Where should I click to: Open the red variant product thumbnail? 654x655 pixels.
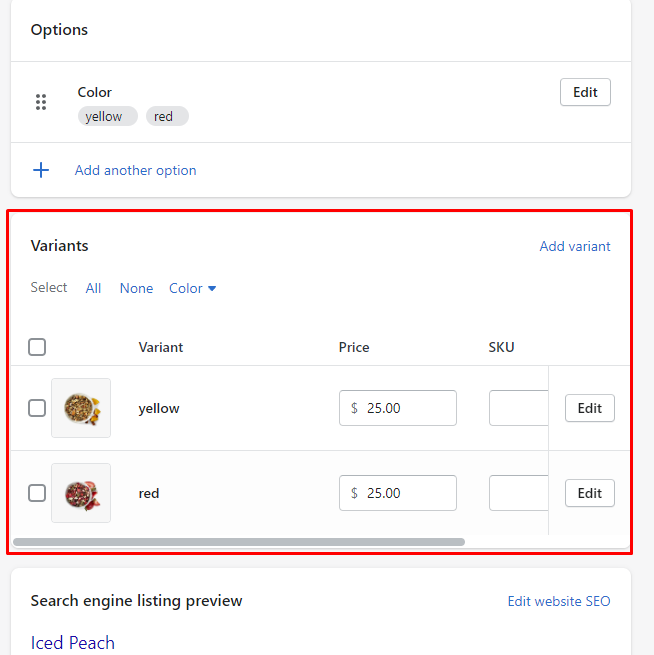[x=81, y=493]
